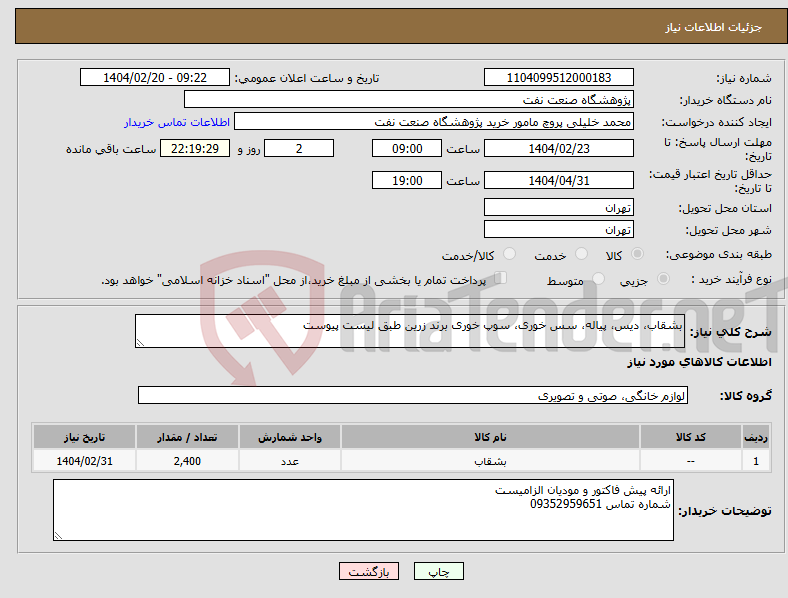Click the row number cell 1
788x598 pixels.
tap(756, 461)
